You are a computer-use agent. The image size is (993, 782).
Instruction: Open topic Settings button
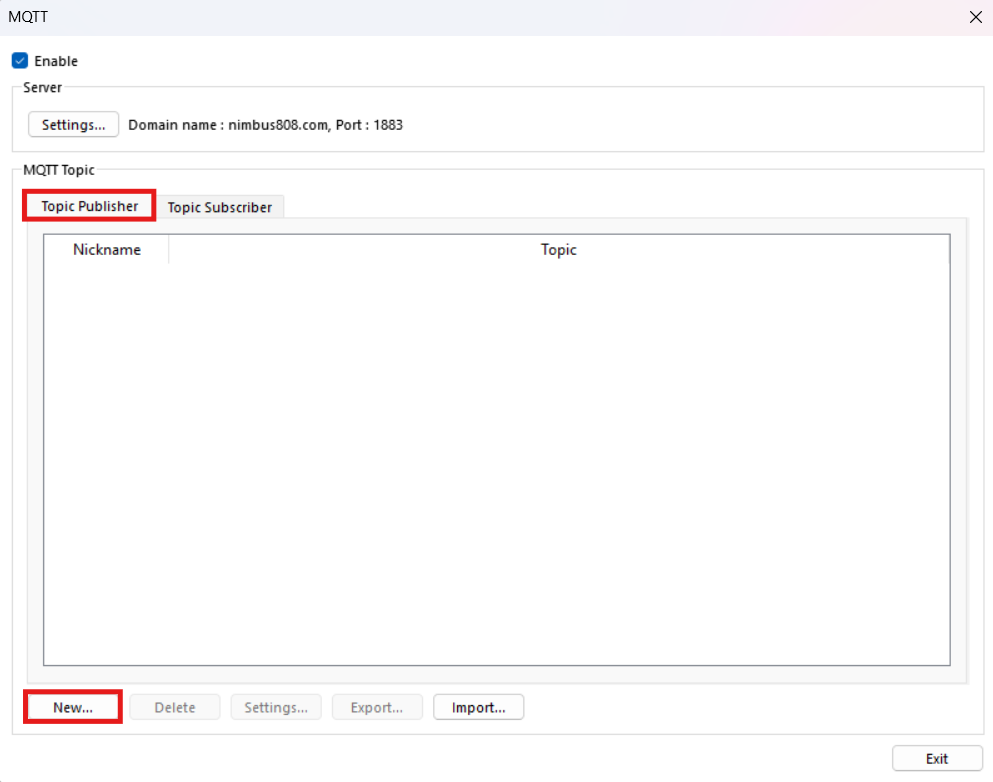coord(276,707)
